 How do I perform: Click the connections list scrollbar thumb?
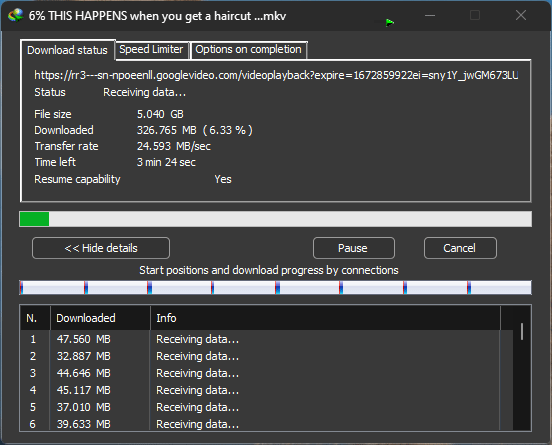pyautogui.click(x=522, y=332)
